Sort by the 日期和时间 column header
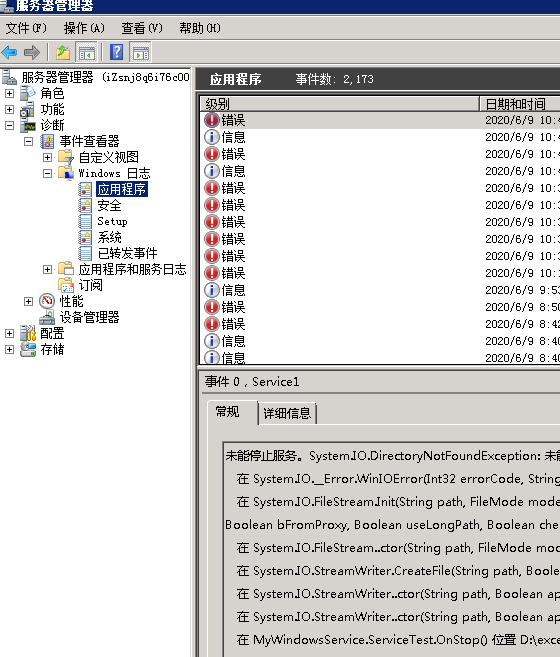 (x=520, y=103)
